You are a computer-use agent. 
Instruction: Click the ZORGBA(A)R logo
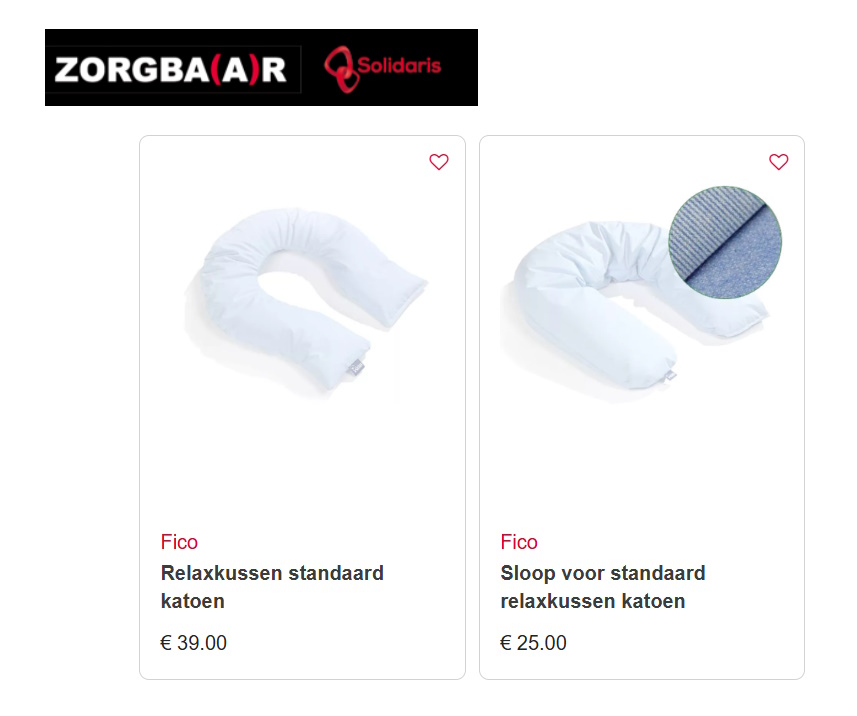click(171, 70)
